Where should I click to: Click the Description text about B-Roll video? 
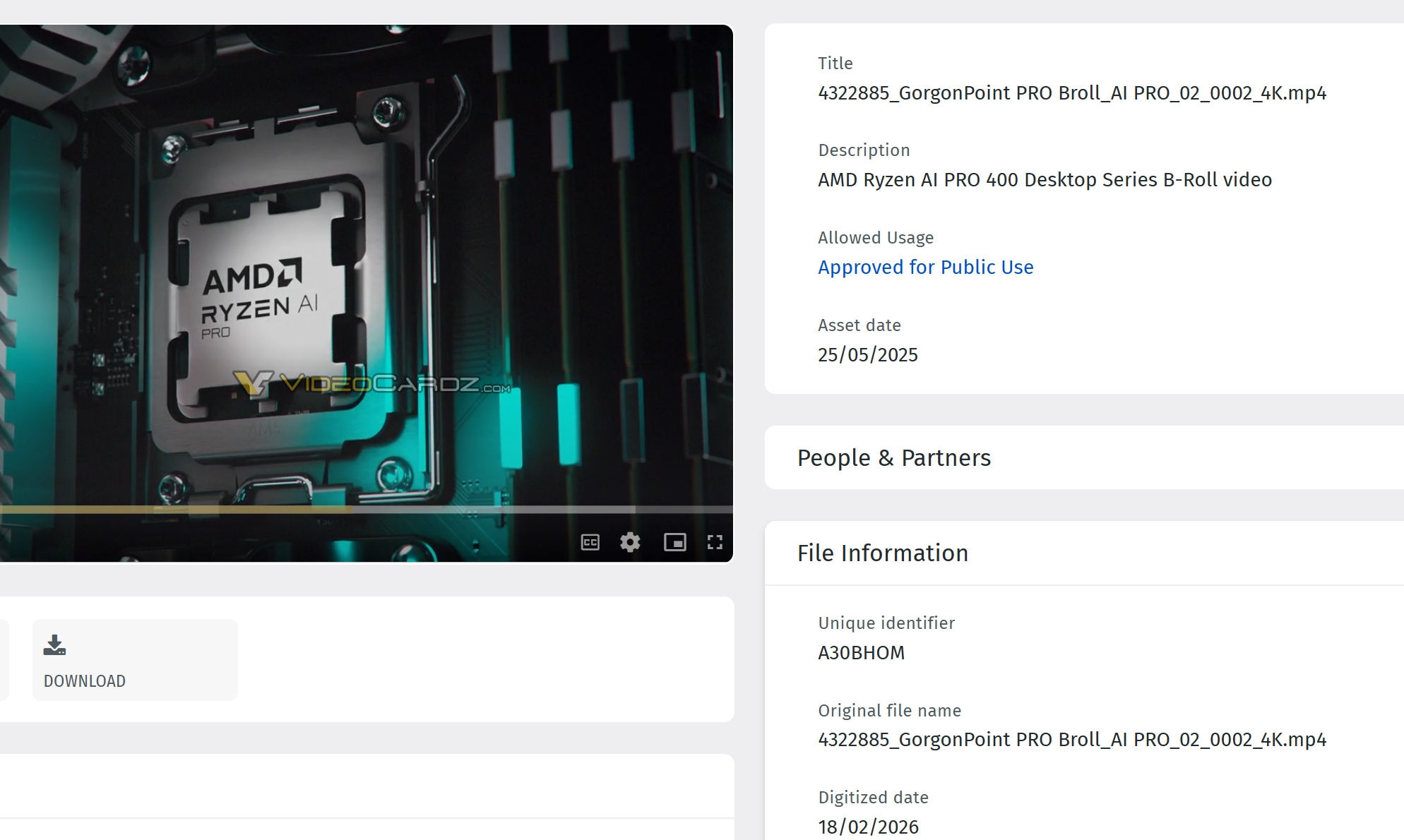(x=1045, y=180)
